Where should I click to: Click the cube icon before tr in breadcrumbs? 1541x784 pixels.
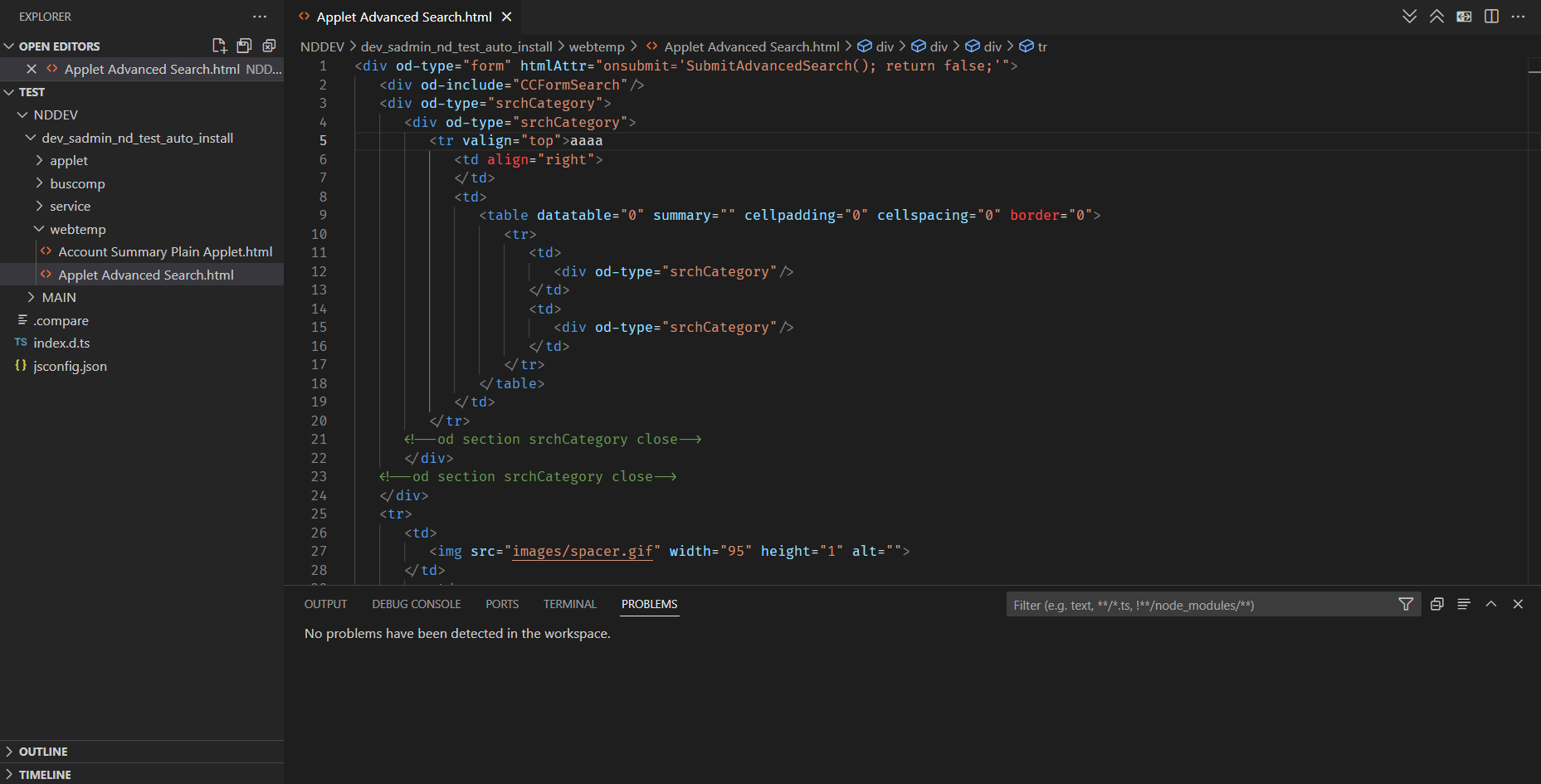[x=1027, y=46]
